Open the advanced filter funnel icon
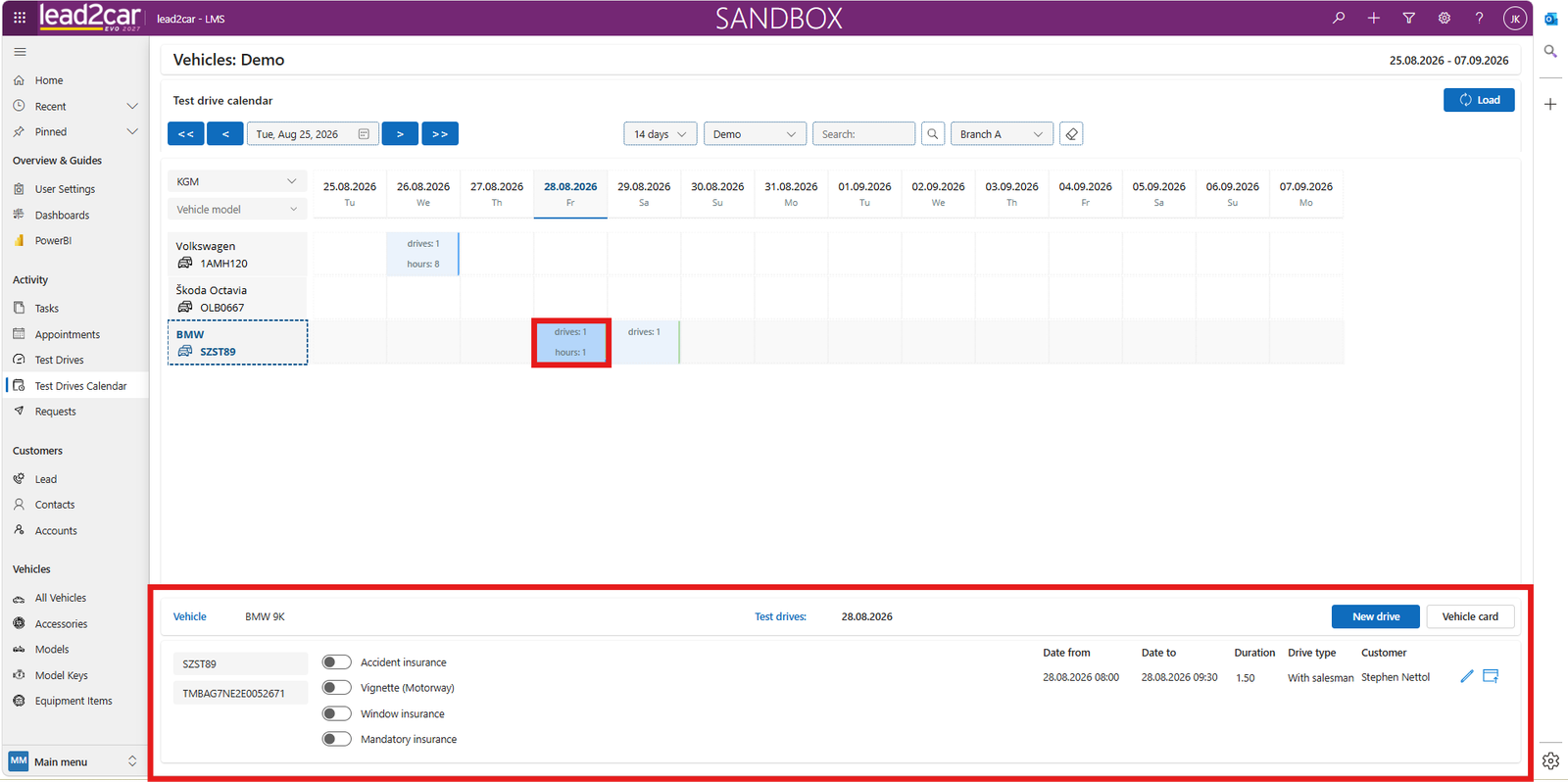Viewport: 1568px width, 782px height. pos(1409,18)
